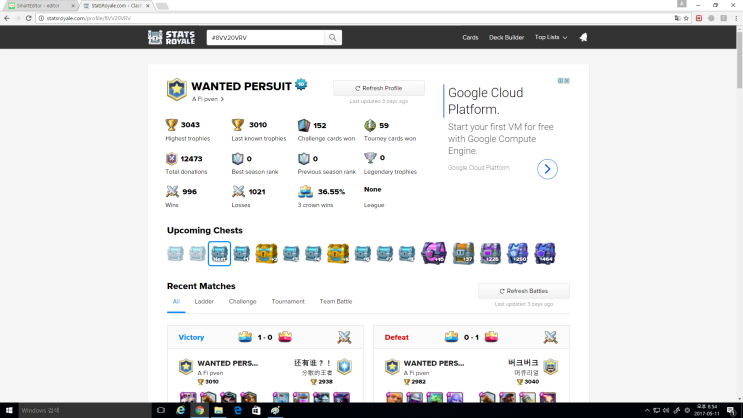The image size is (743, 418).
Task: Click the Stats Royale logo
Action: (171, 37)
